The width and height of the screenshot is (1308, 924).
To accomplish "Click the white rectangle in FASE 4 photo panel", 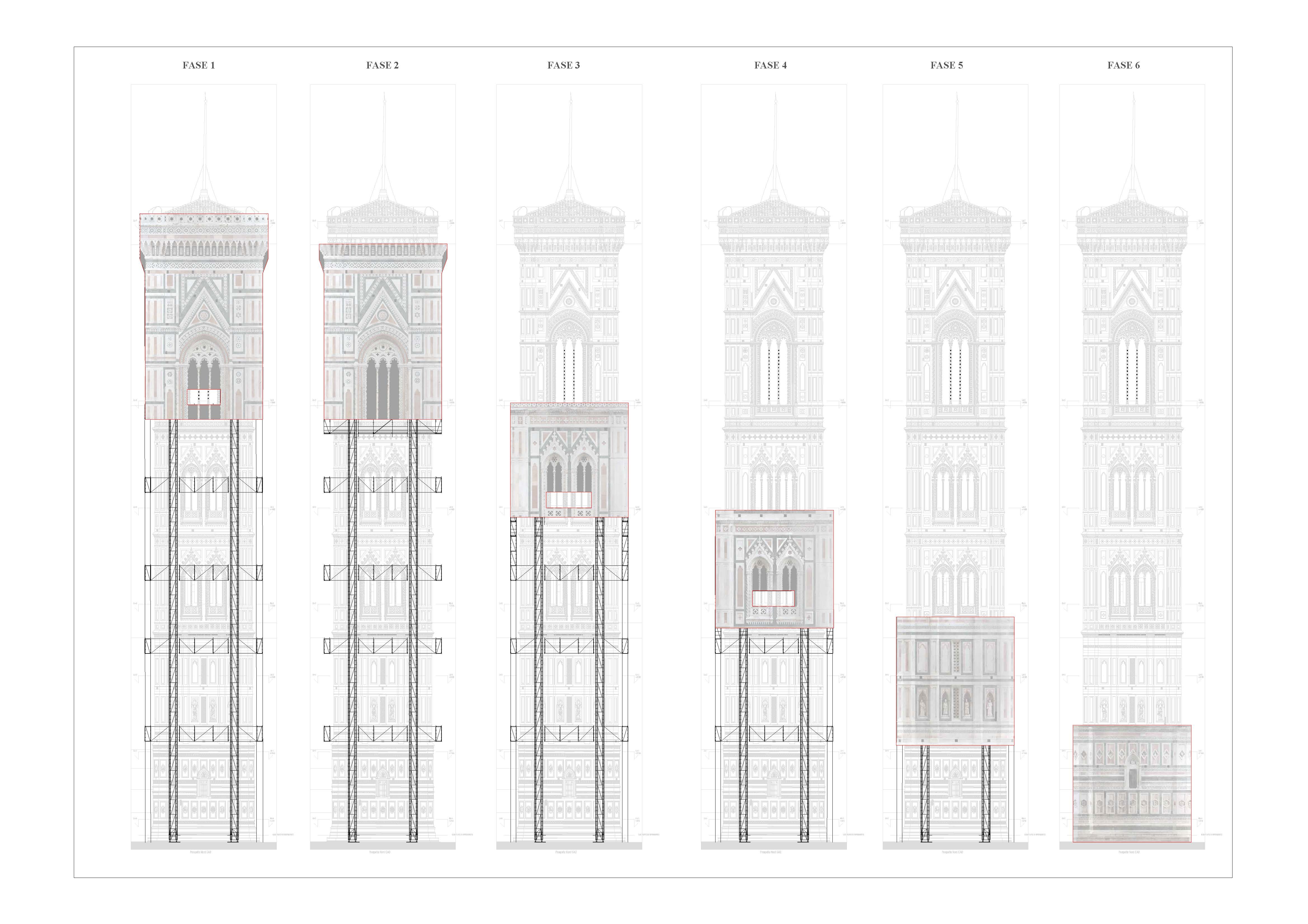I will tap(773, 598).
